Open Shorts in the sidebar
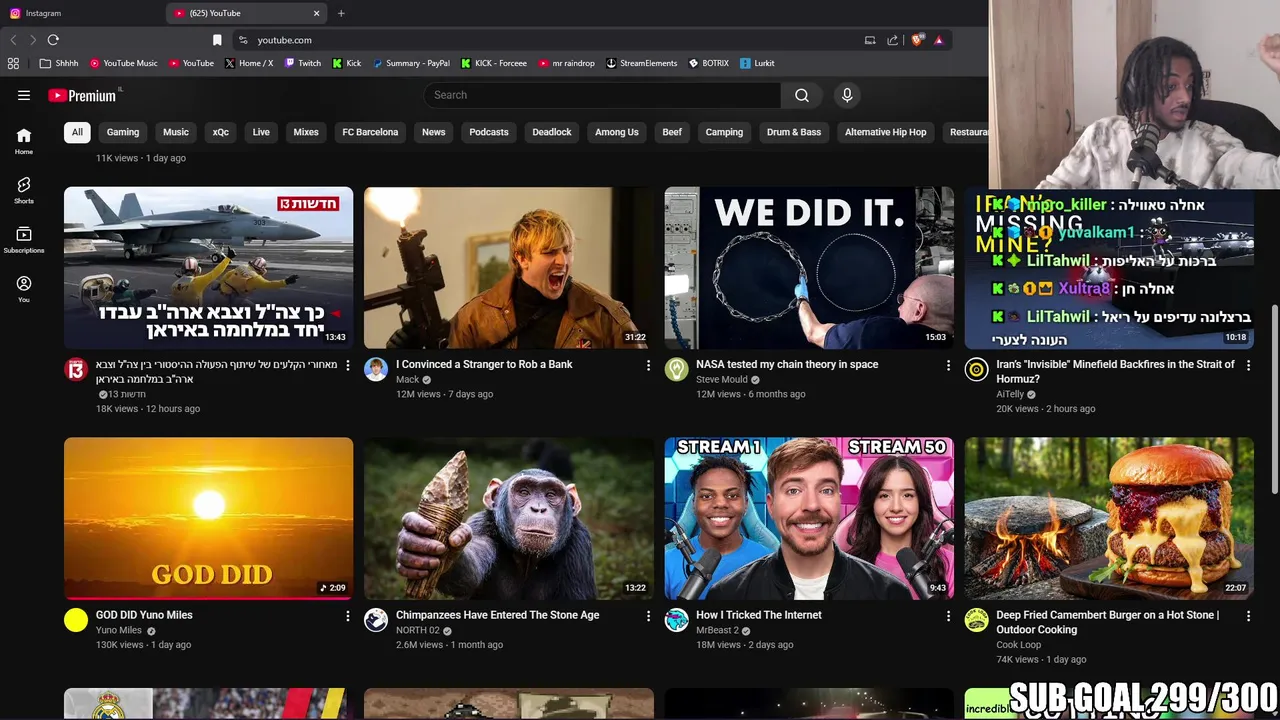The image size is (1280, 720). point(24,190)
